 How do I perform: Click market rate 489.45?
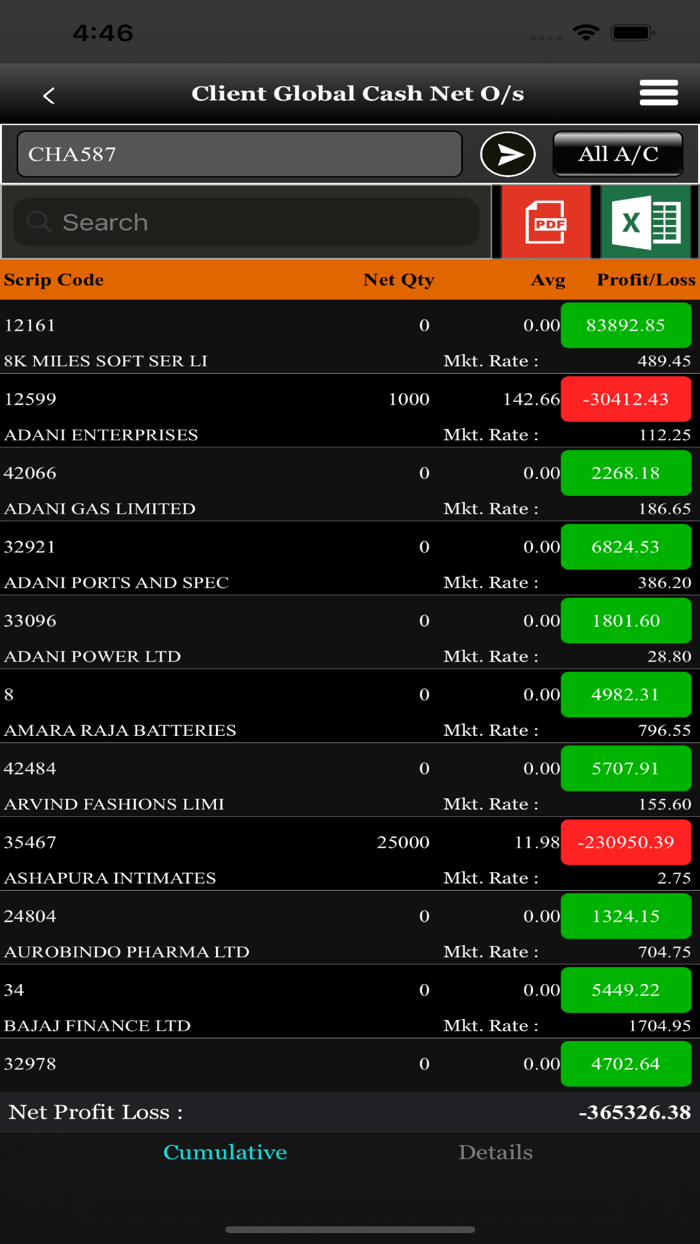tap(664, 361)
